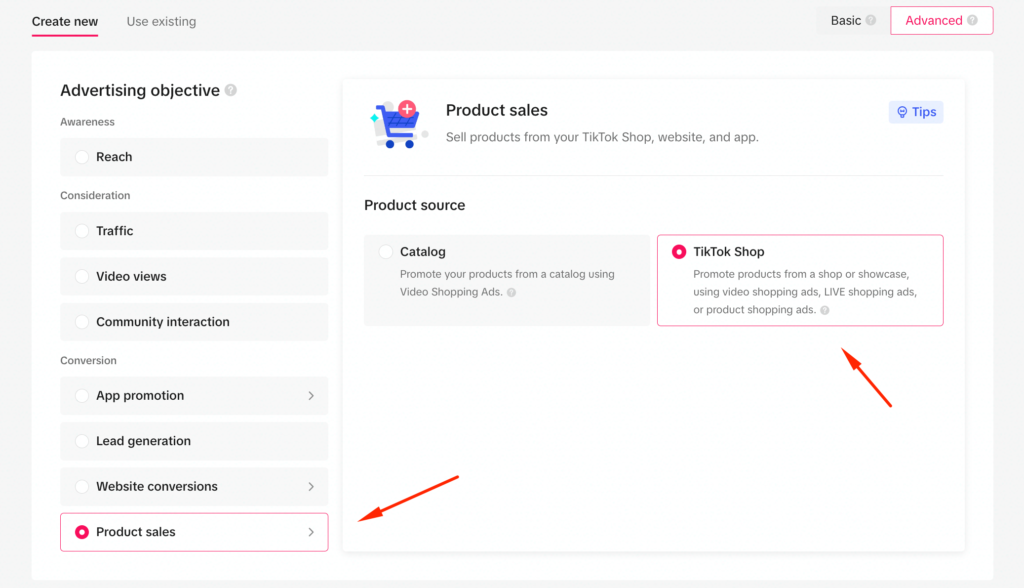Expand the Product sales chevron
The height and width of the screenshot is (588, 1024).
pos(311,532)
